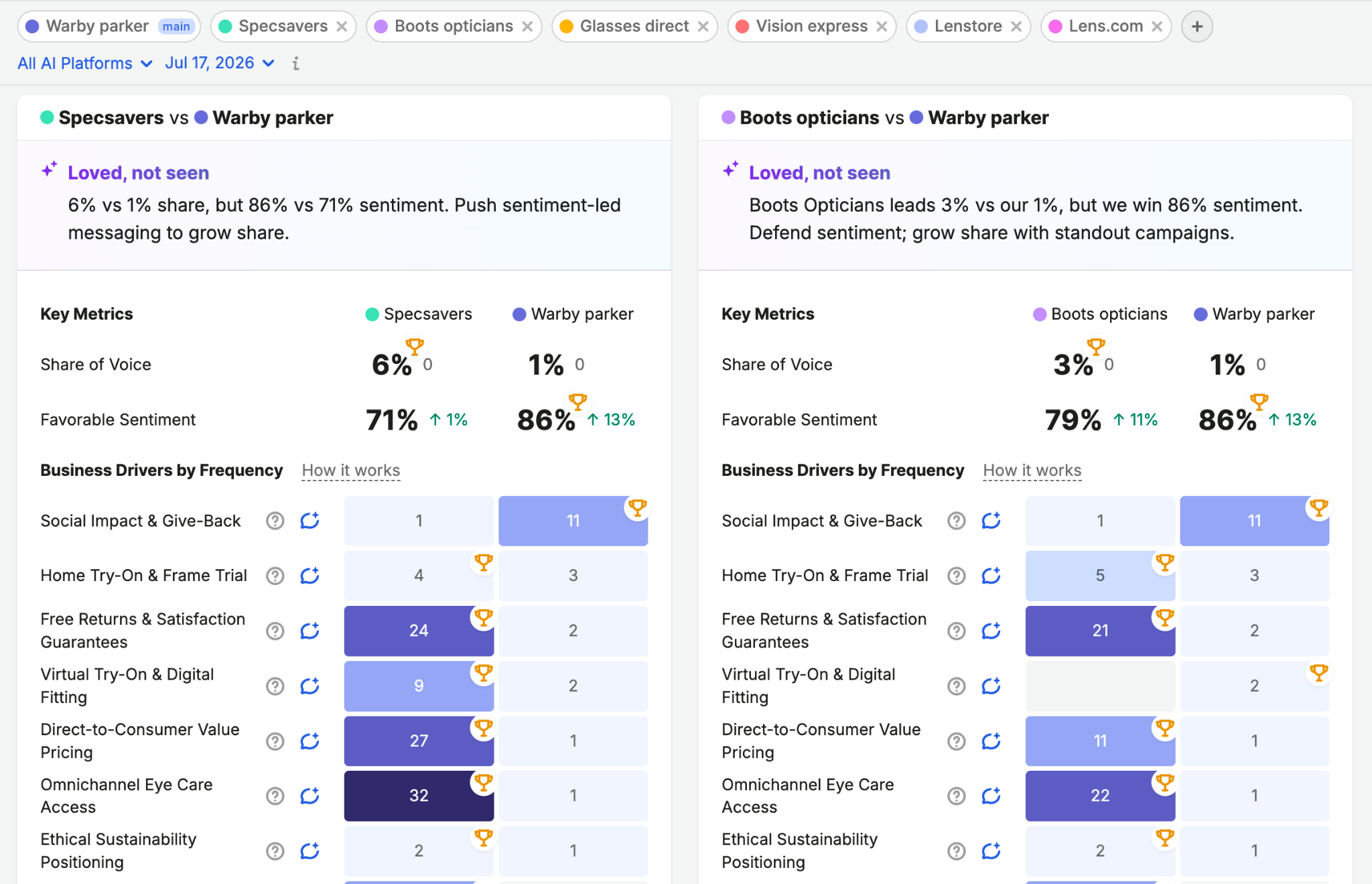Select the Lens.com chip label
This screenshot has width=1372, height=884.
[1105, 26]
